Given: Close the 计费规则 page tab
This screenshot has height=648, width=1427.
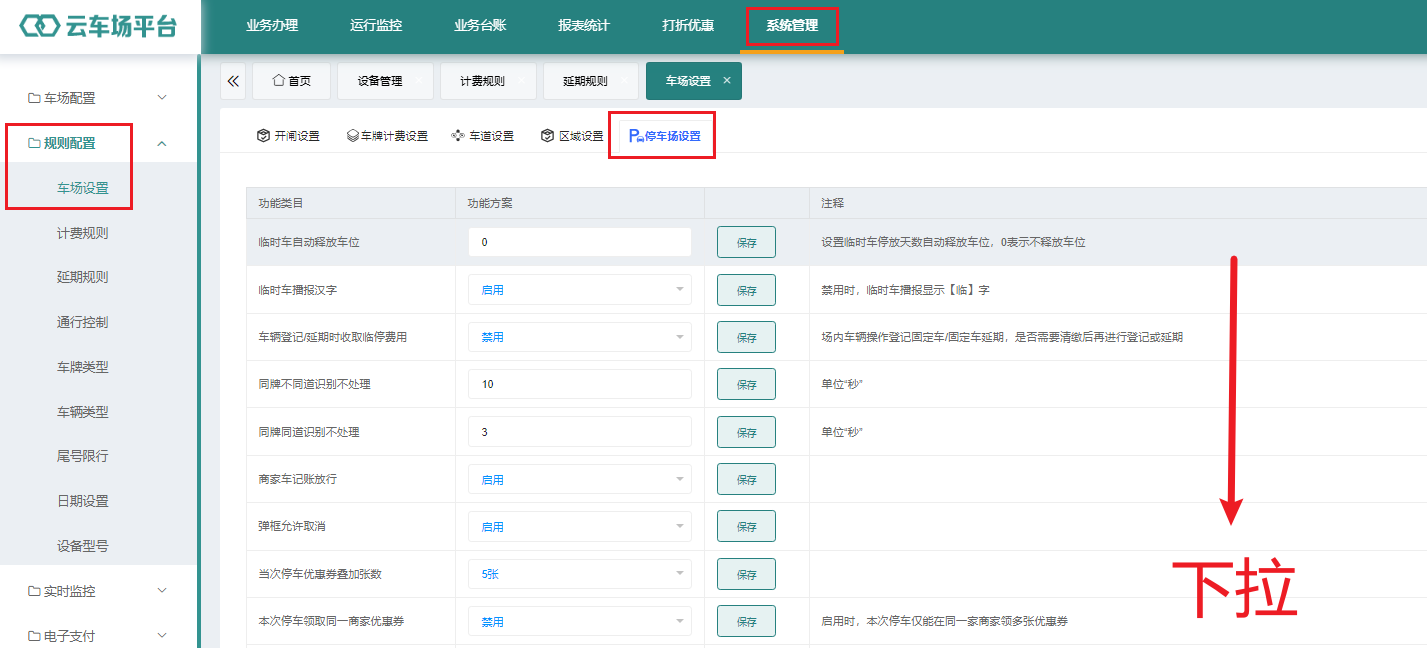Looking at the screenshot, I should click(x=521, y=81).
